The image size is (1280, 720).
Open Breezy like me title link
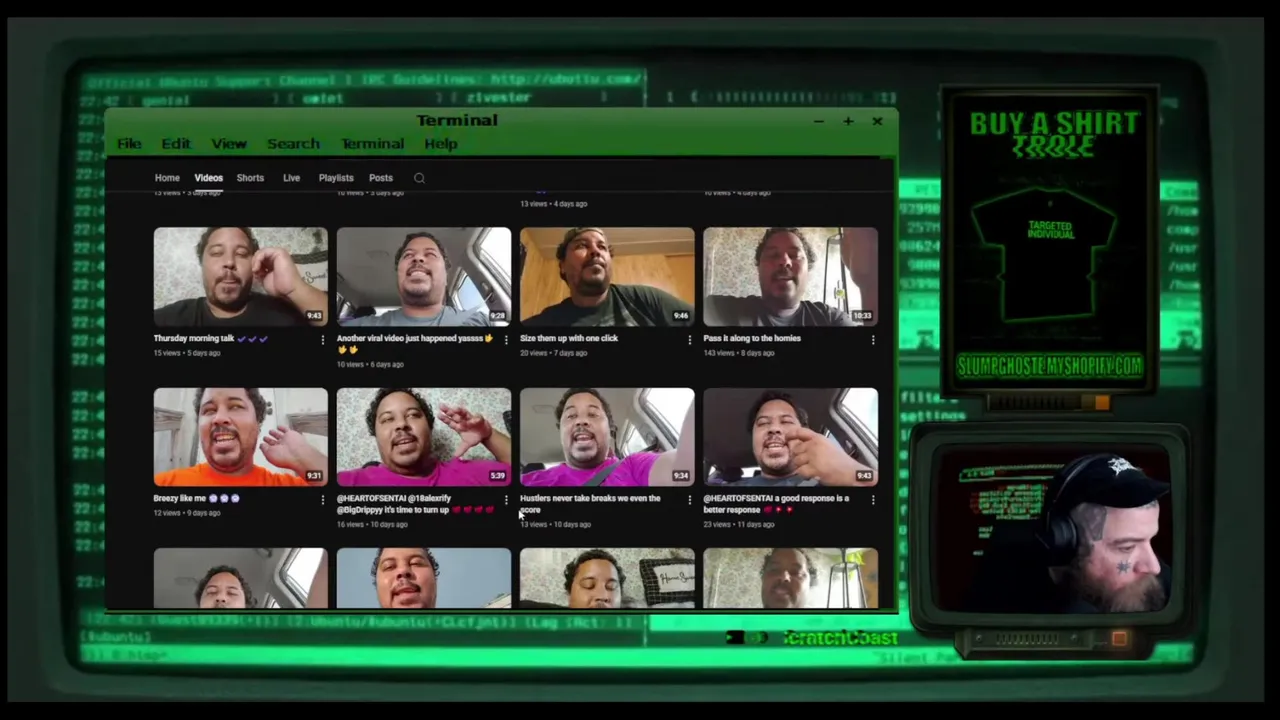point(196,498)
